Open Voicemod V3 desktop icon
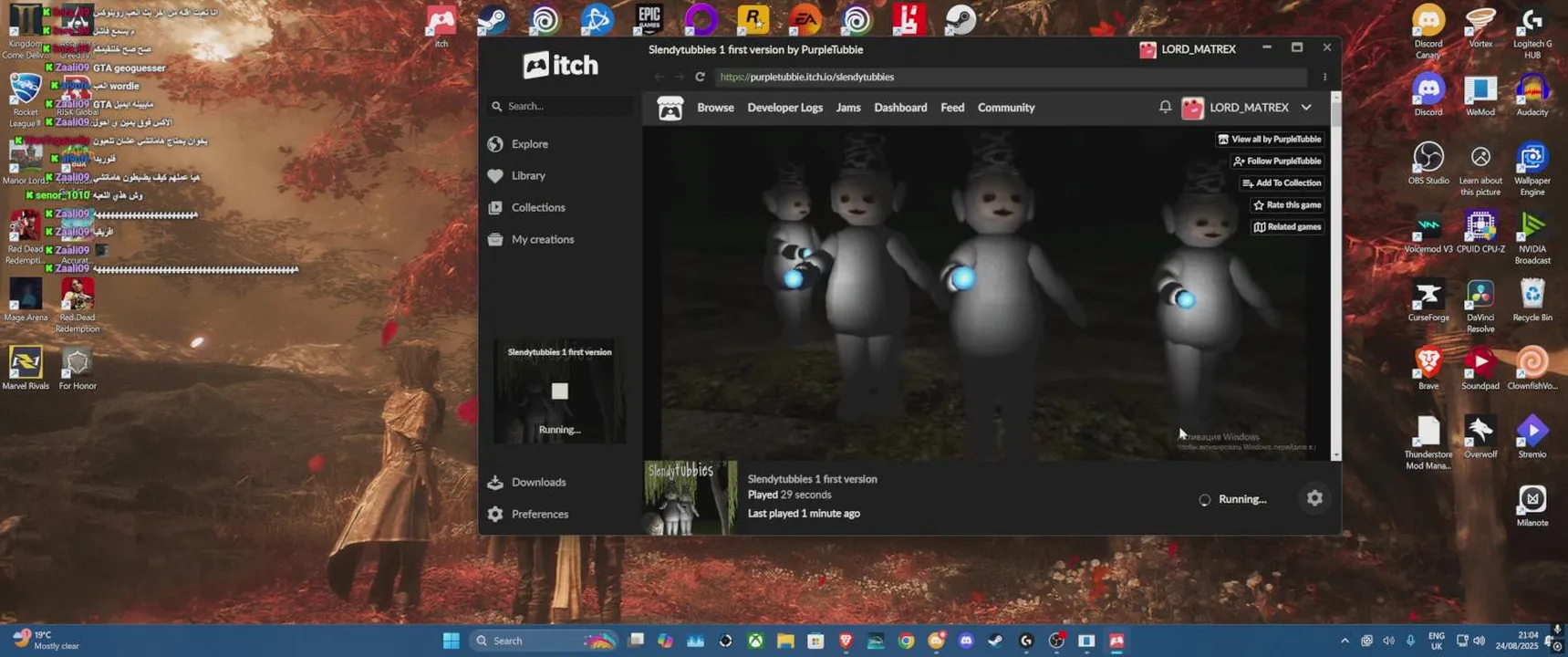This screenshot has width=1568, height=657. (x=1428, y=233)
